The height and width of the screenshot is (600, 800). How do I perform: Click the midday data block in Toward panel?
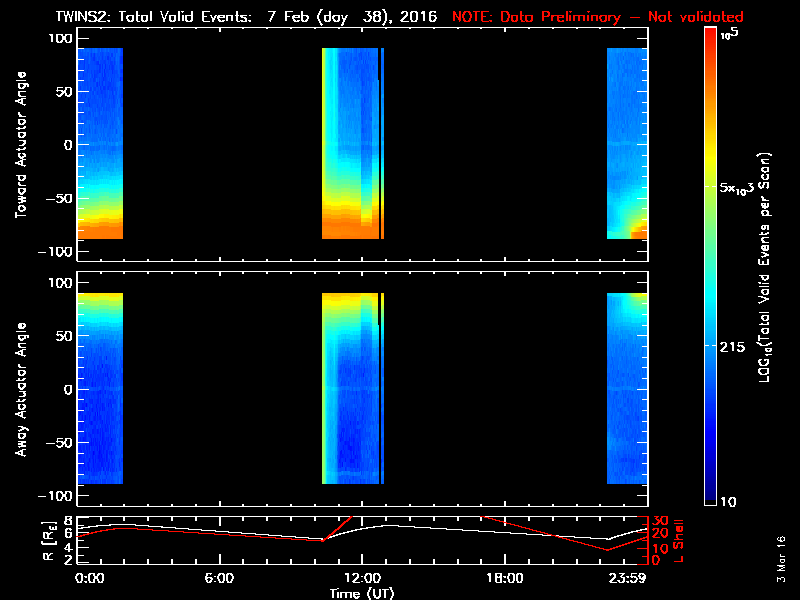[350, 143]
